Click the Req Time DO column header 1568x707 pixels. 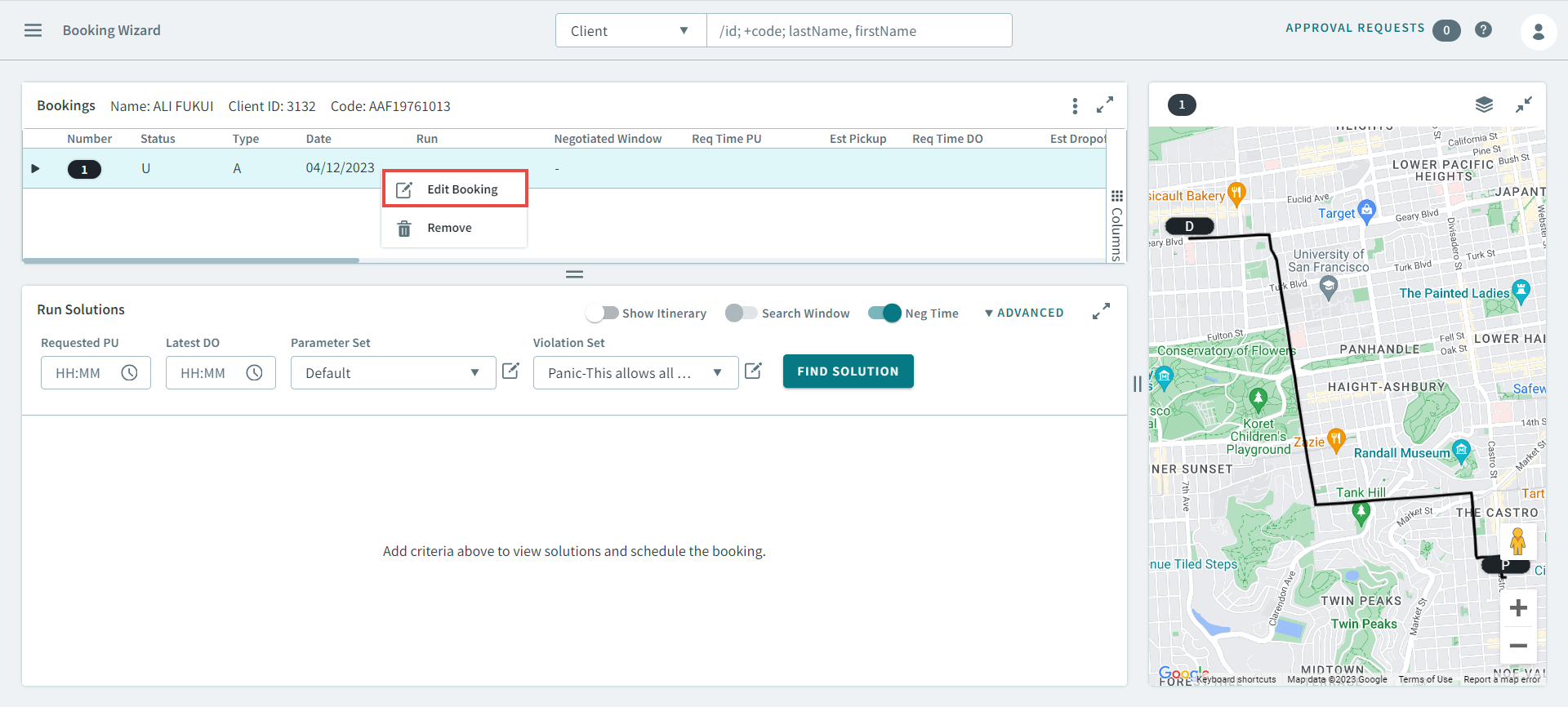[947, 139]
